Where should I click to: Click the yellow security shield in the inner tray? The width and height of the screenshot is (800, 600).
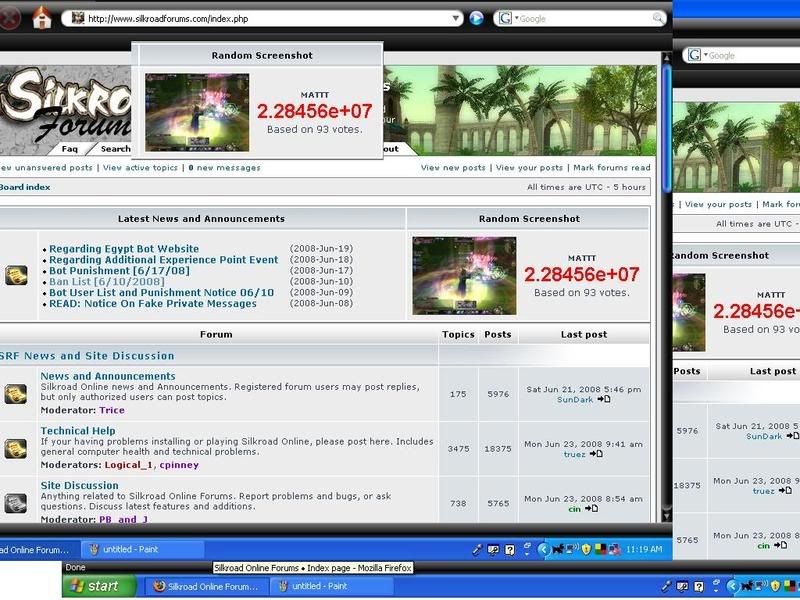coord(586,549)
